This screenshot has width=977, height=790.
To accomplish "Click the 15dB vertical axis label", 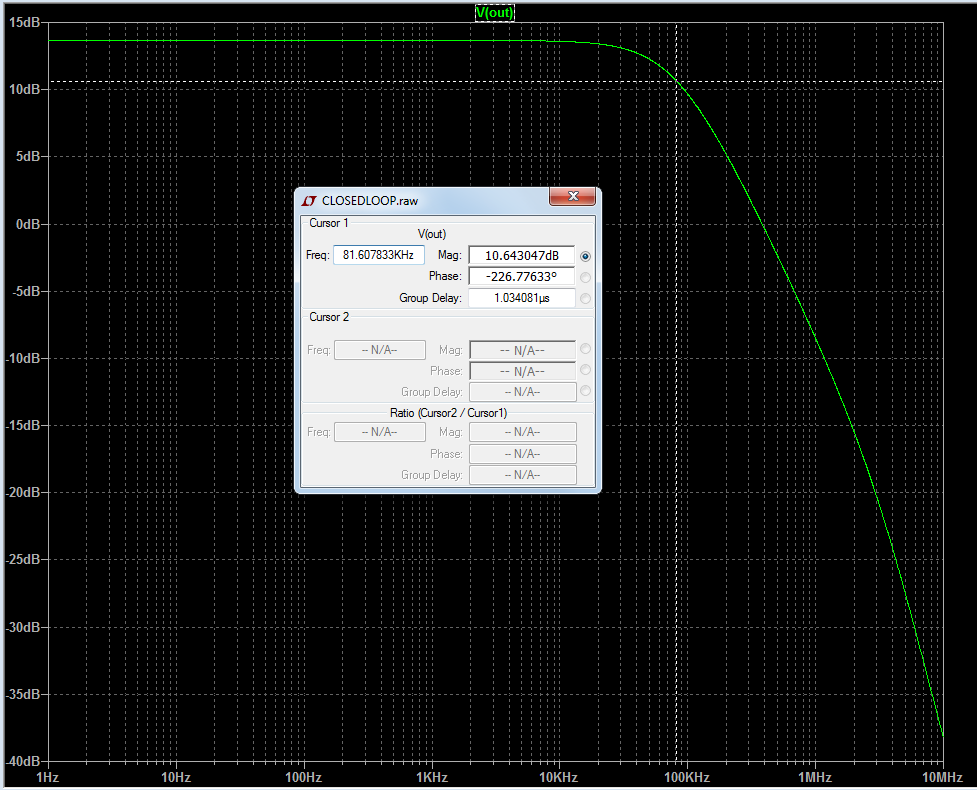I will coord(24,22).
